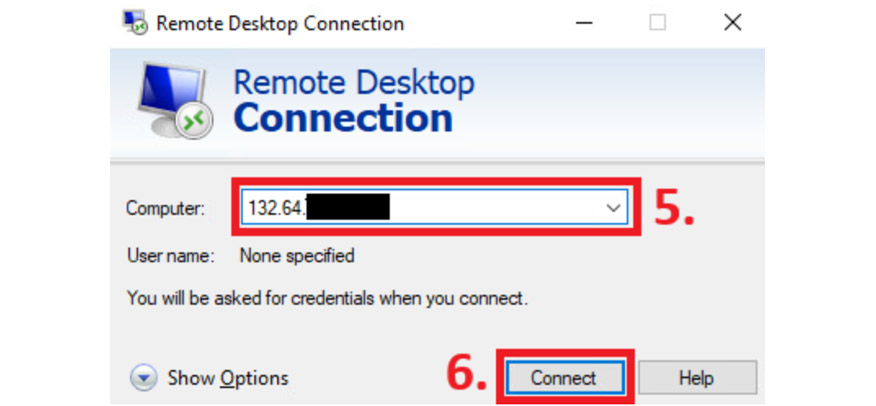Click the None specified user name text
Image resolution: width=876 pixels, height=406 pixels.
297,256
